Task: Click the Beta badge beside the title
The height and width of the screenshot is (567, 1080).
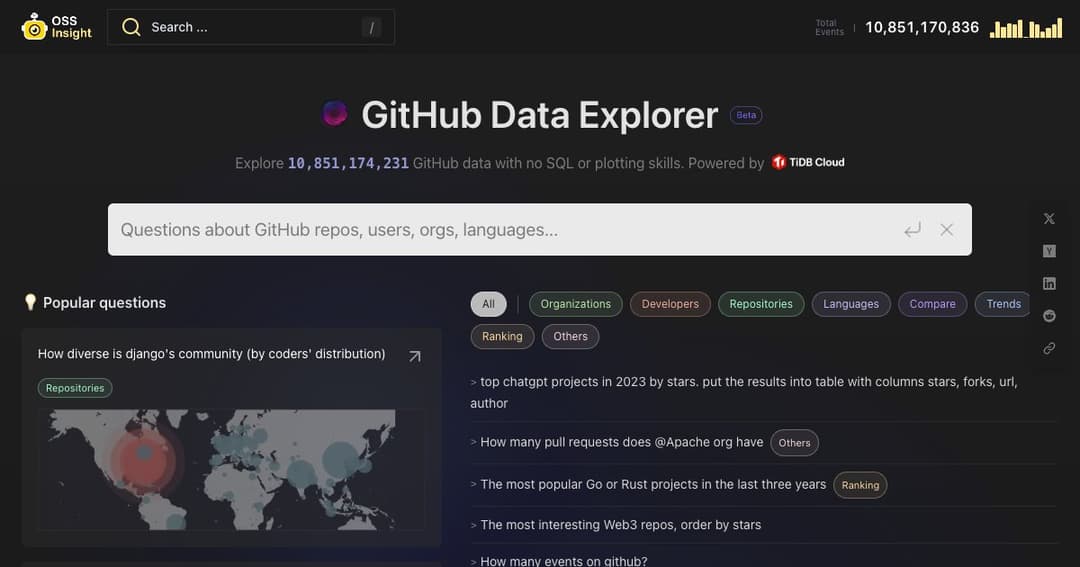Action: 746,115
